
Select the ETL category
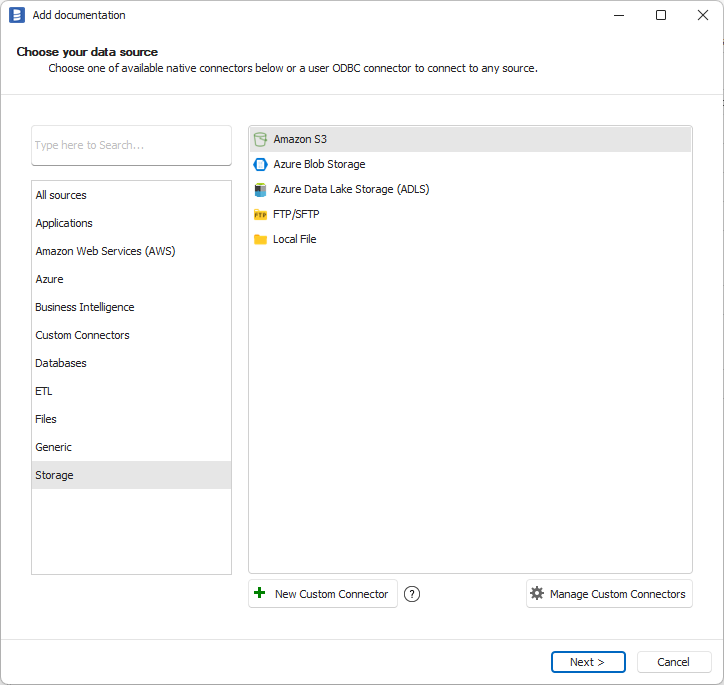point(131,391)
